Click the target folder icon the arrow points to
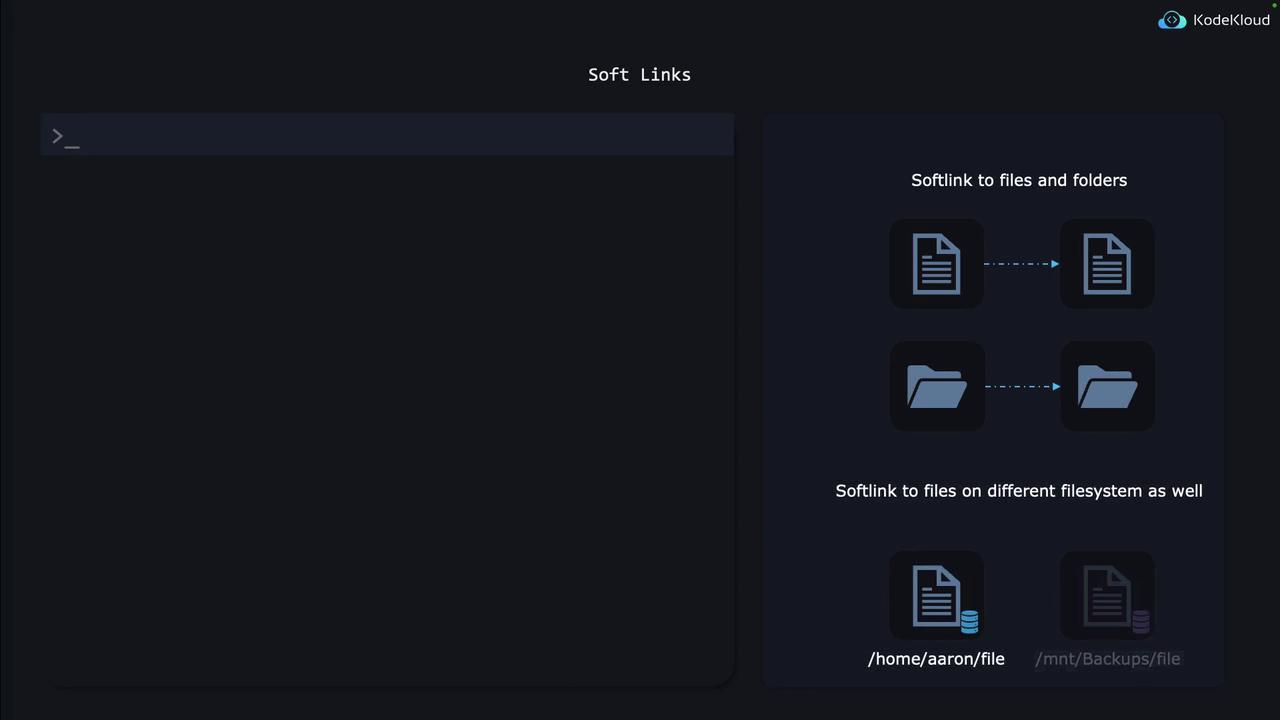Image resolution: width=1280 pixels, height=720 pixels. (1107, 386)
